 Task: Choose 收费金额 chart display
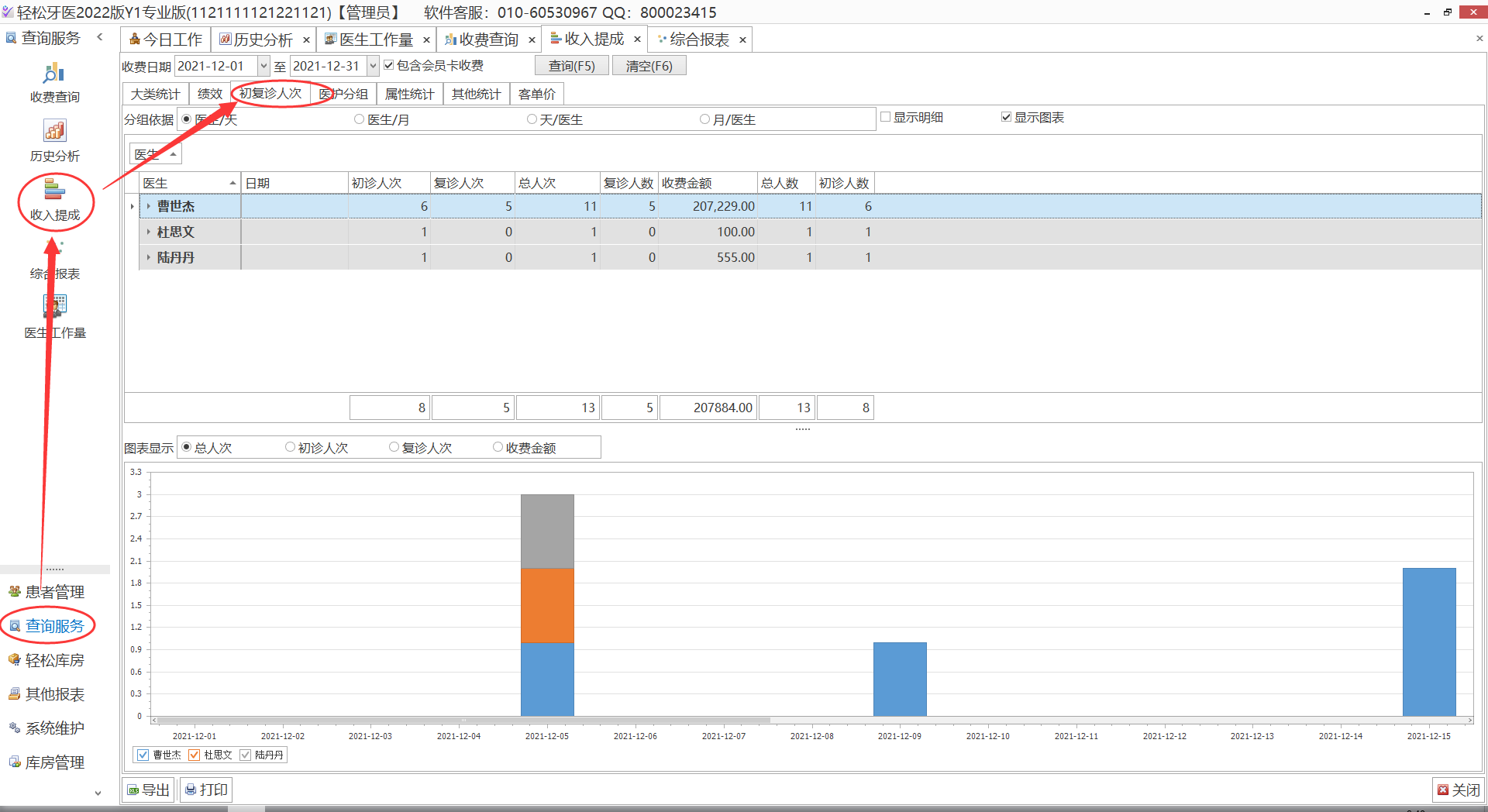(x=498, y=447)
